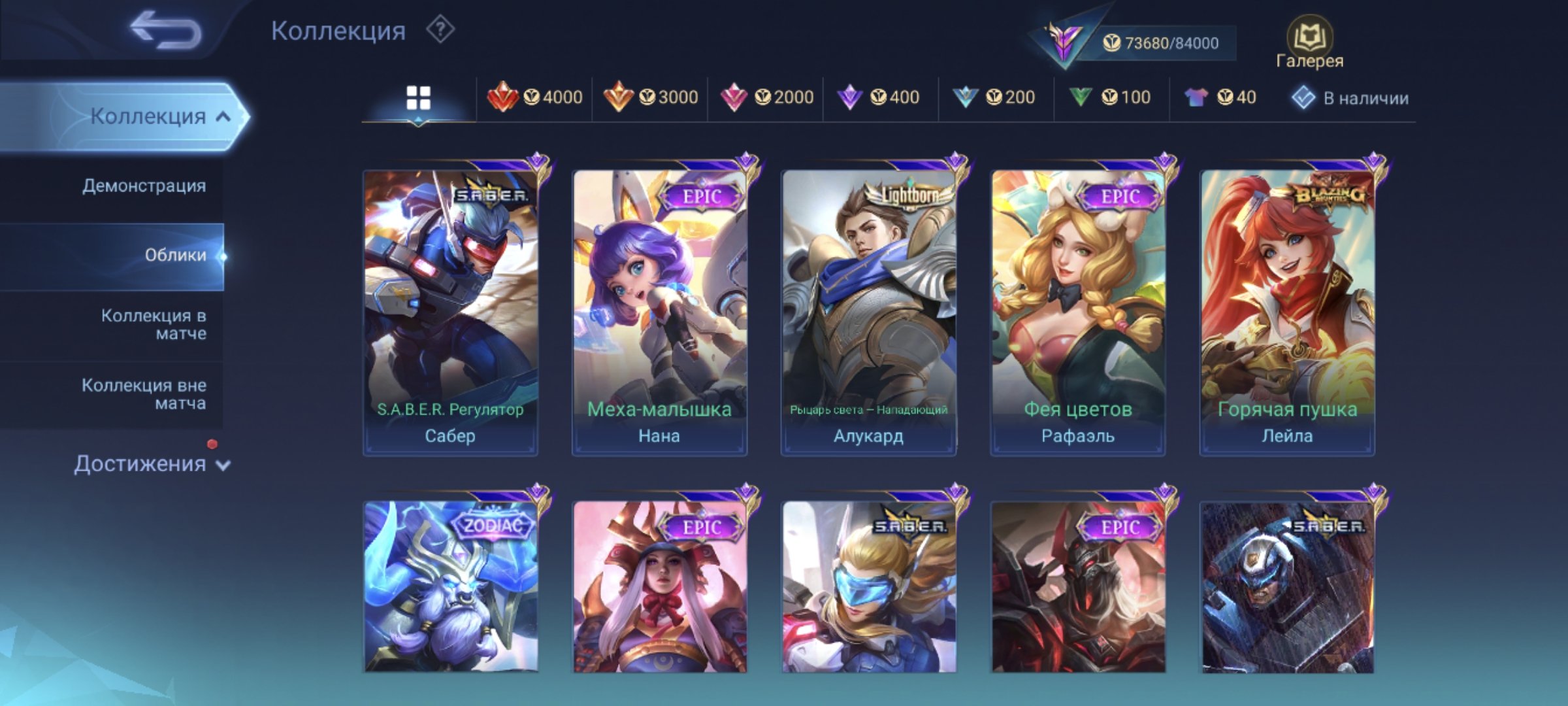The image size is (1568, 706).
Task: Open the help question mark icon next to Коллекция
Action: 440,30
